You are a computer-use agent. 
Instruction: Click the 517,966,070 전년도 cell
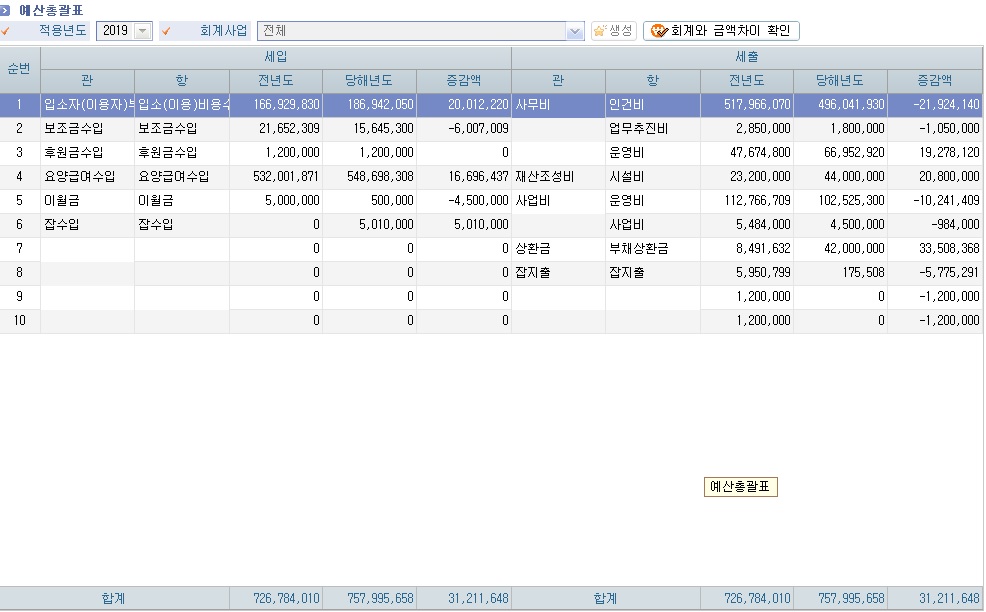point(747,105)
